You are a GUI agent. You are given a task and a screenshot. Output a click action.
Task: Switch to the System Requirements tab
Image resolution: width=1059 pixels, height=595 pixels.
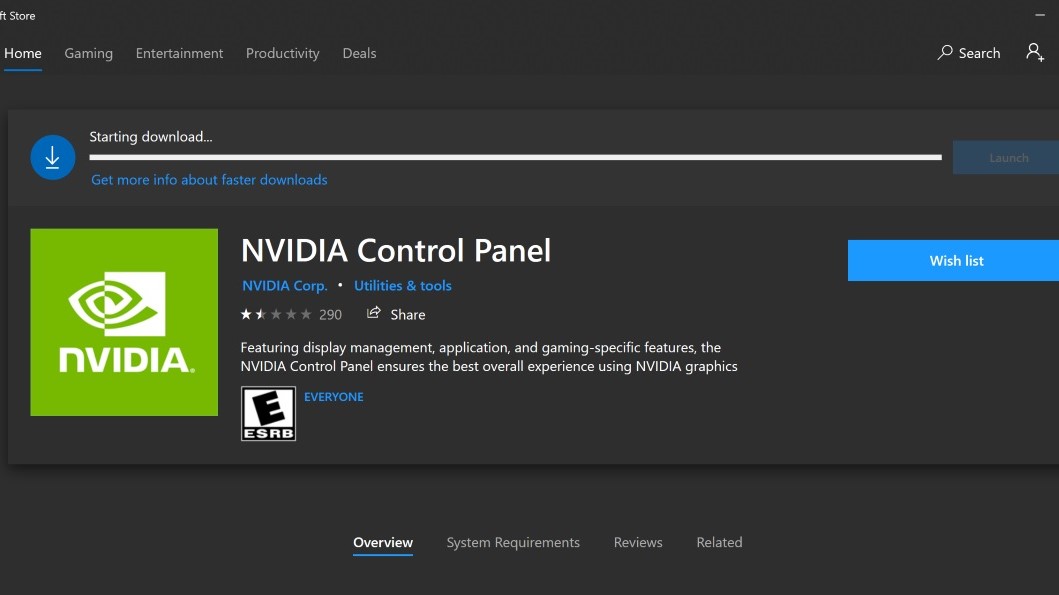tap(512, 542)
